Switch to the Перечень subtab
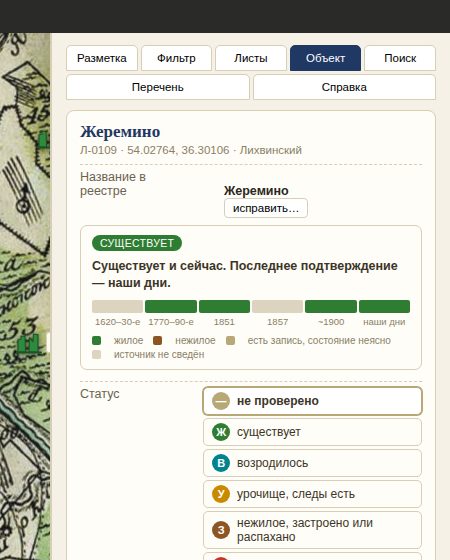Viewport: 450px width, 560px height. pyautogui.click(x=158, y=87)
